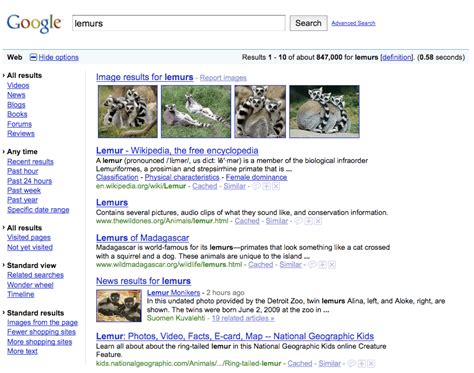Limit results to Past hour
The width and height of the screenshot is (474, 373).
[x=23, y=171]
